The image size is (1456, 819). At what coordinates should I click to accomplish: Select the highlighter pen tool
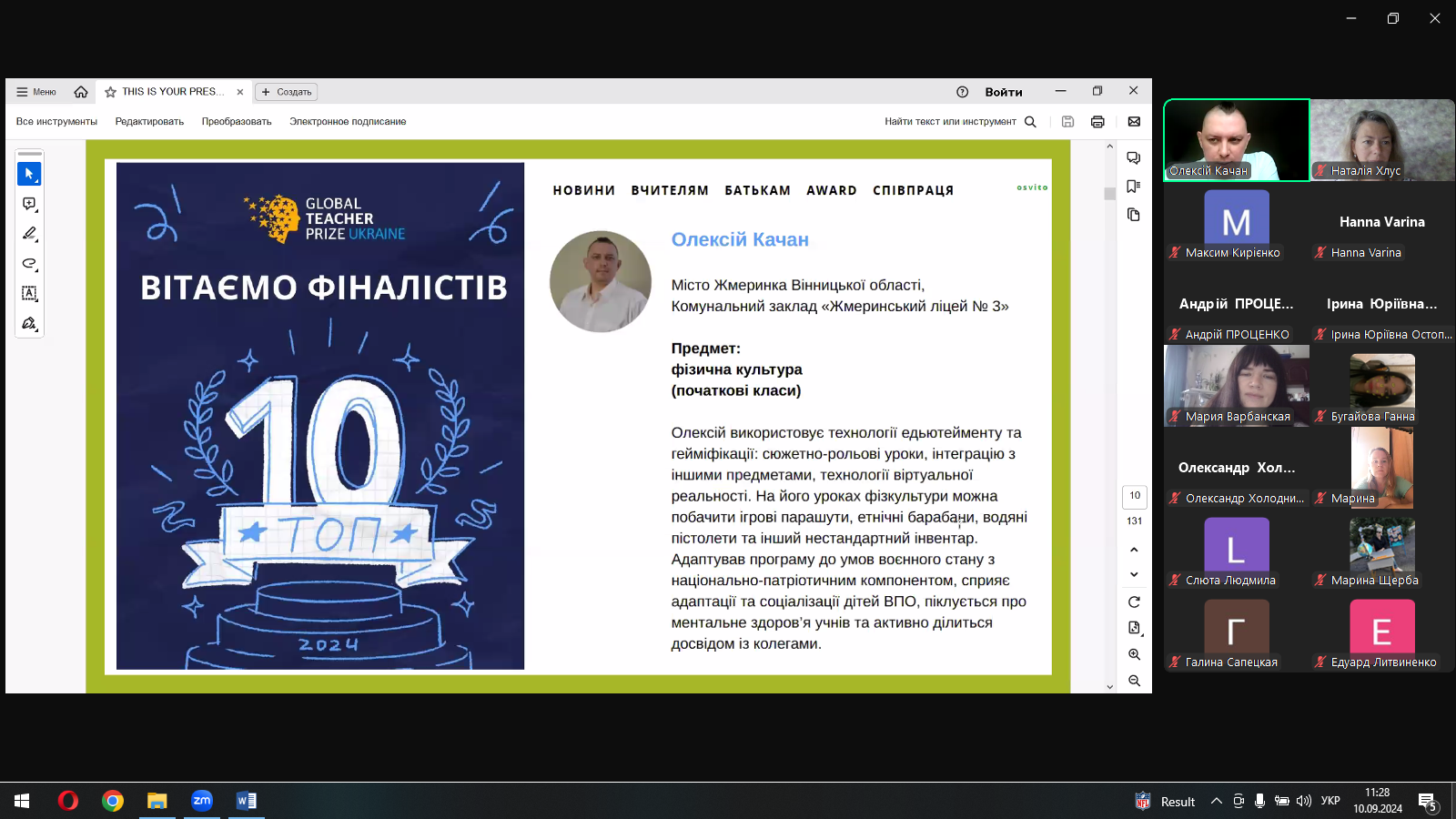point(29,234)
